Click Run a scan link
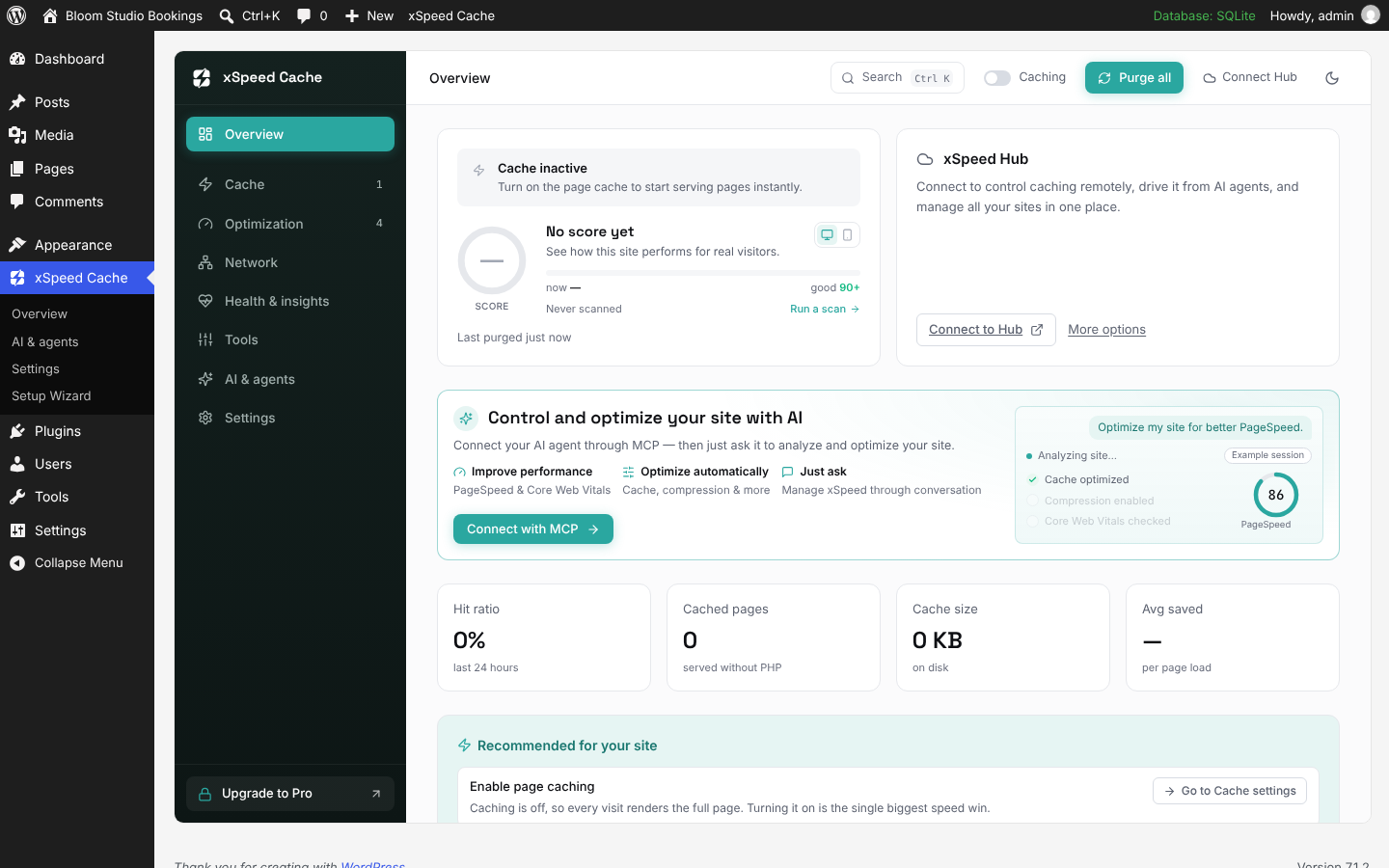 point(825,309)
